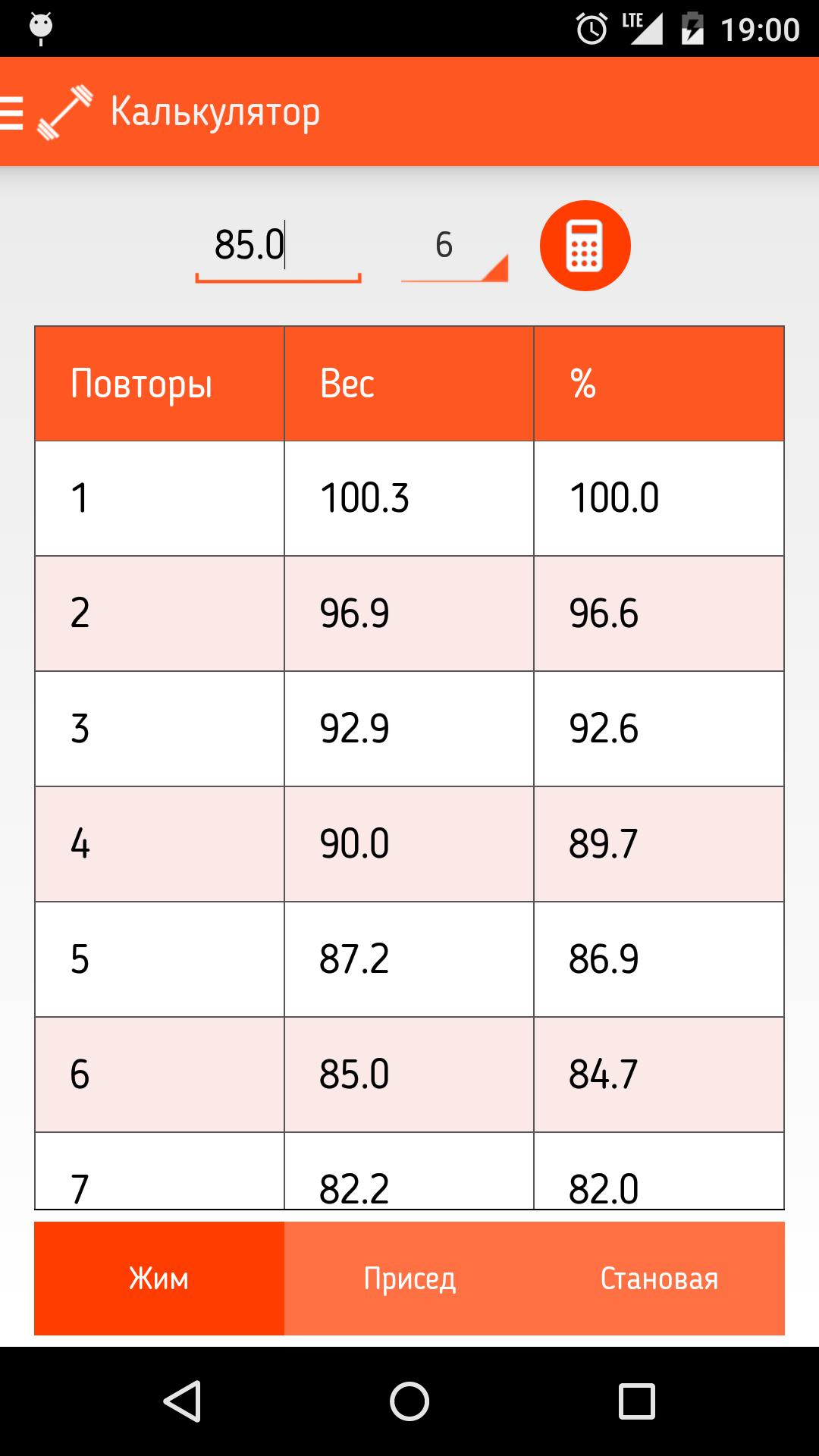819x1456 pixels.
Task: Tap the alarm clock status icon
Action: click(591, 29)
